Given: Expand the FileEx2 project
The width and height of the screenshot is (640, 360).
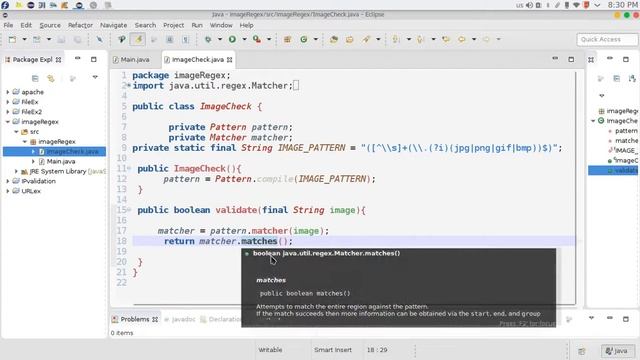Looking at the screenshot, I should coord(8,111).
